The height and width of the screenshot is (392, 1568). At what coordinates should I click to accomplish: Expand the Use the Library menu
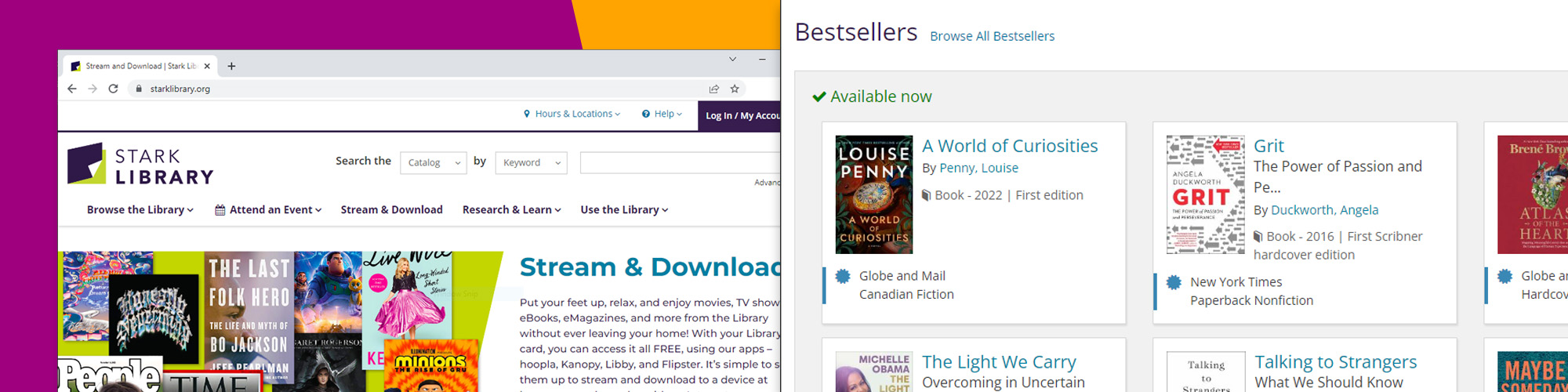(624, 210)
